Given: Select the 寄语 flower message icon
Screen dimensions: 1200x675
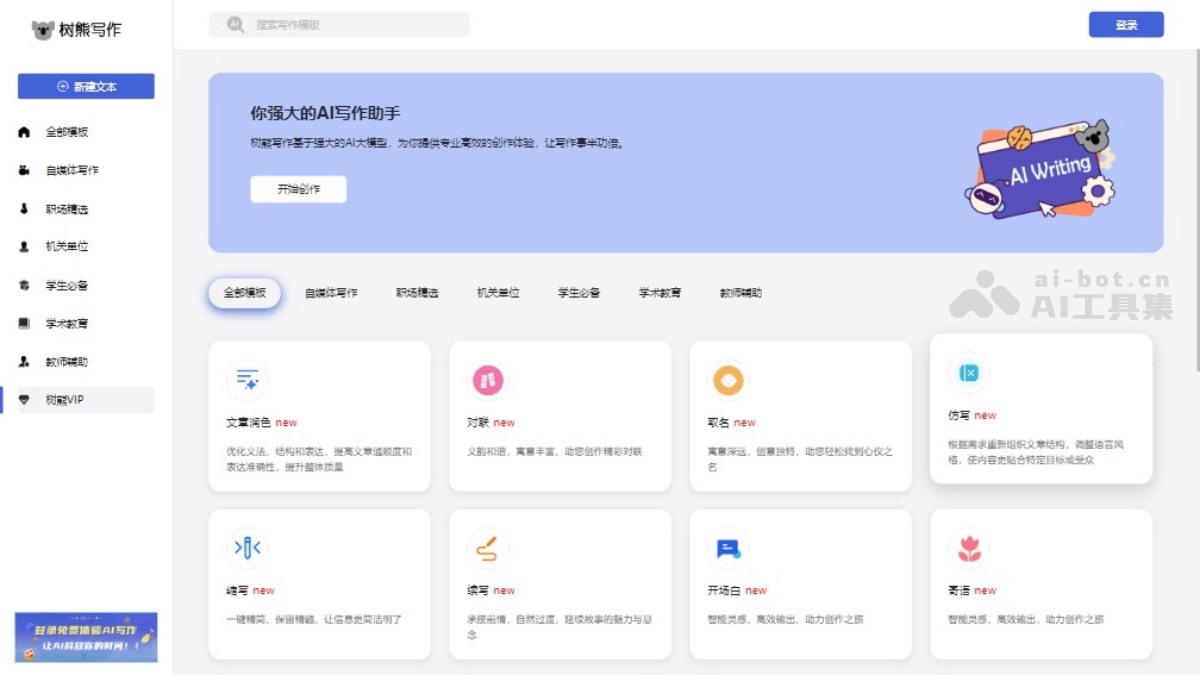Looking at the screenshot, I should [x=969, y=546].
